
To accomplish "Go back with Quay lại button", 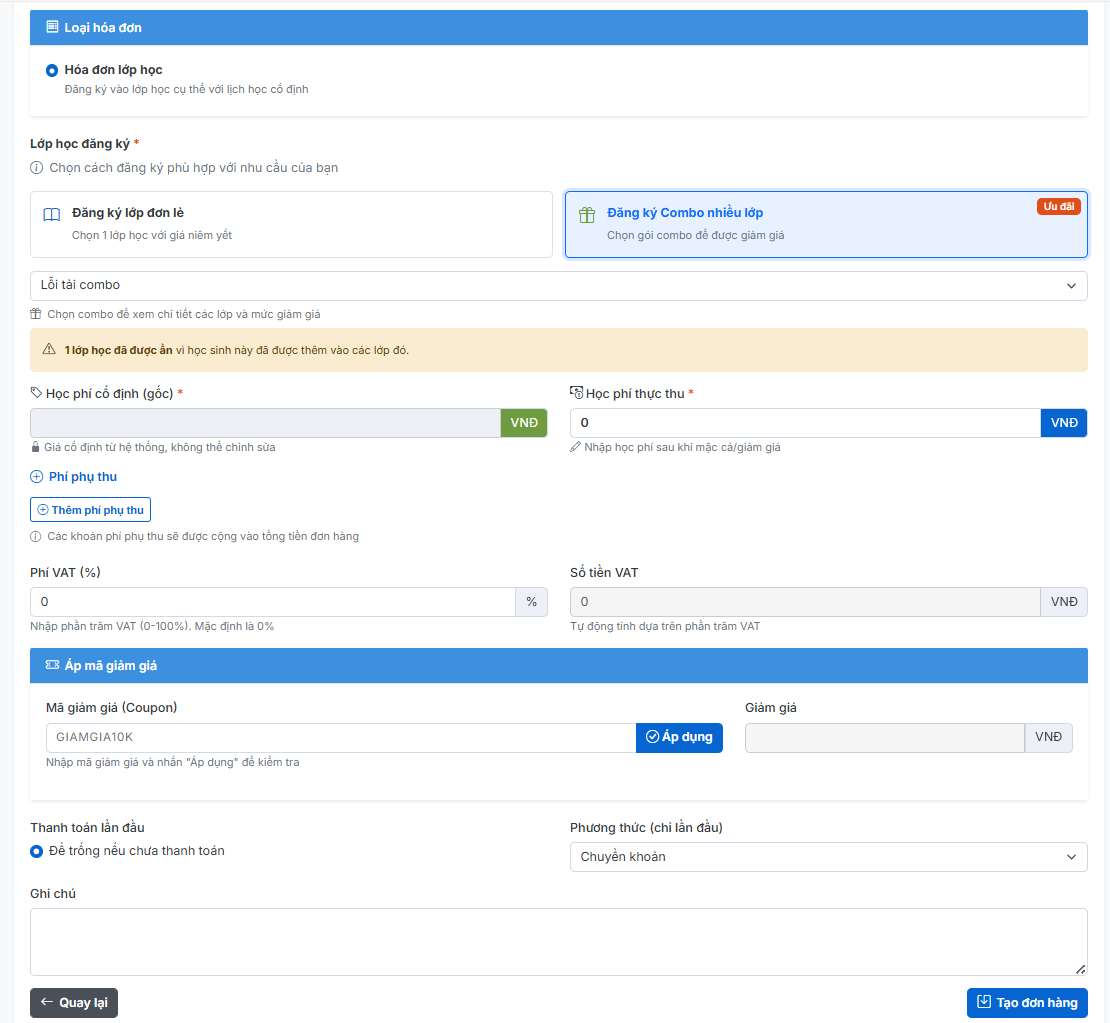I will (74, 1003).
